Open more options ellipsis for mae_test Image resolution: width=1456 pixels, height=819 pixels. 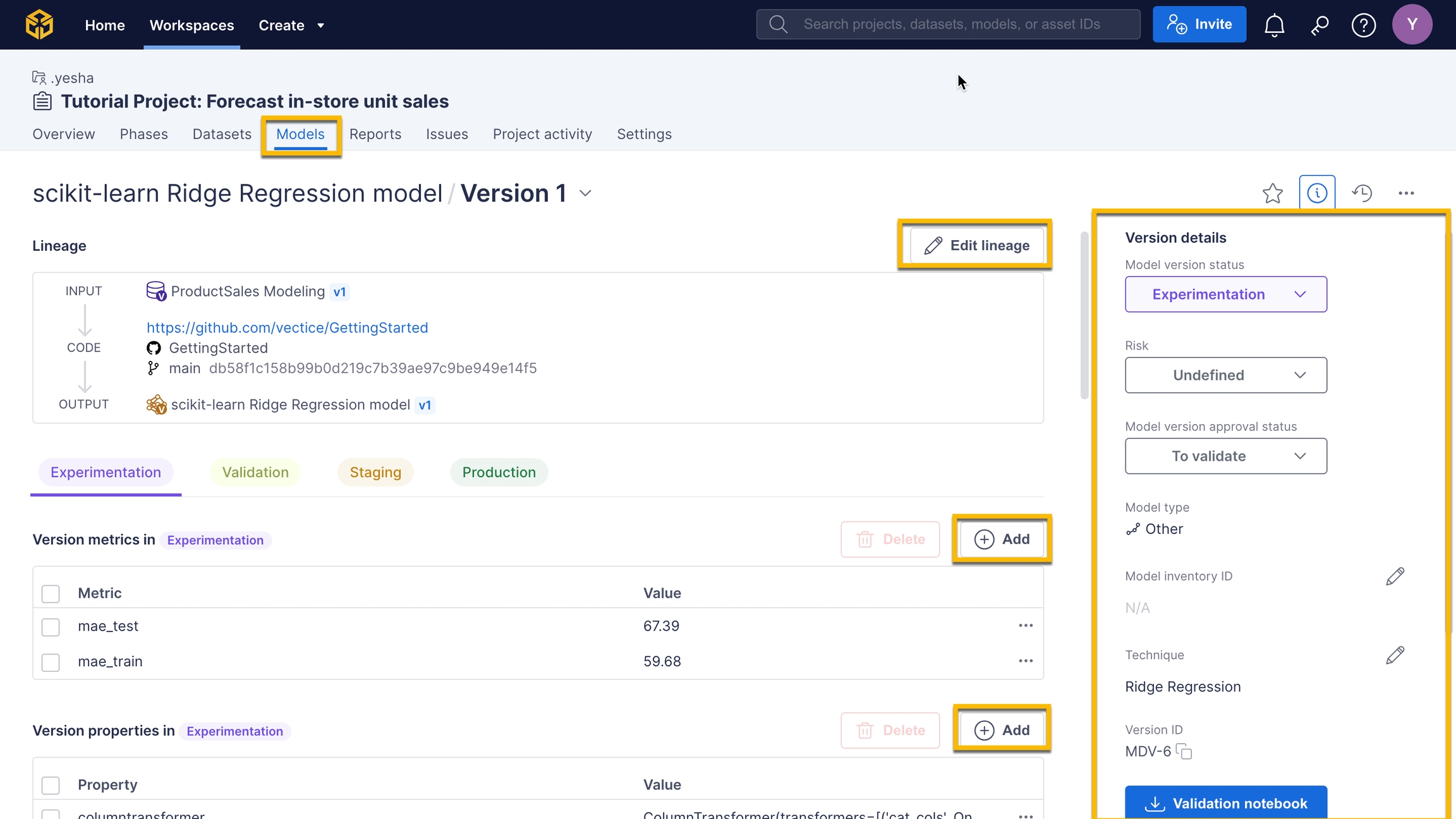click(1025, 626)
